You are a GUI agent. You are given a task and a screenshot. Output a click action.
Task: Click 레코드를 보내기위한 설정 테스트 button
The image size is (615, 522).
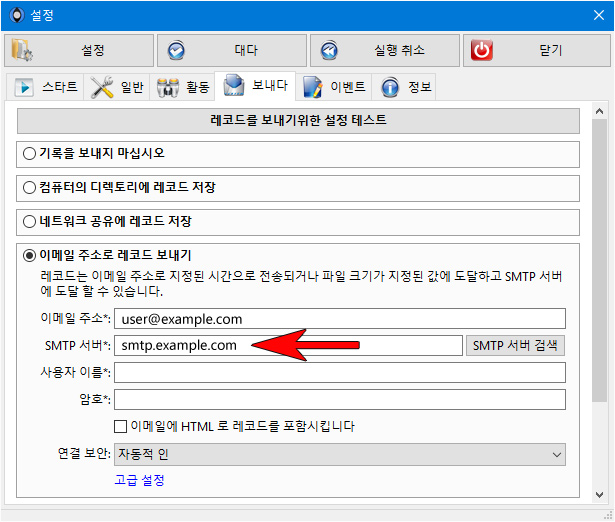click(298, 120)
